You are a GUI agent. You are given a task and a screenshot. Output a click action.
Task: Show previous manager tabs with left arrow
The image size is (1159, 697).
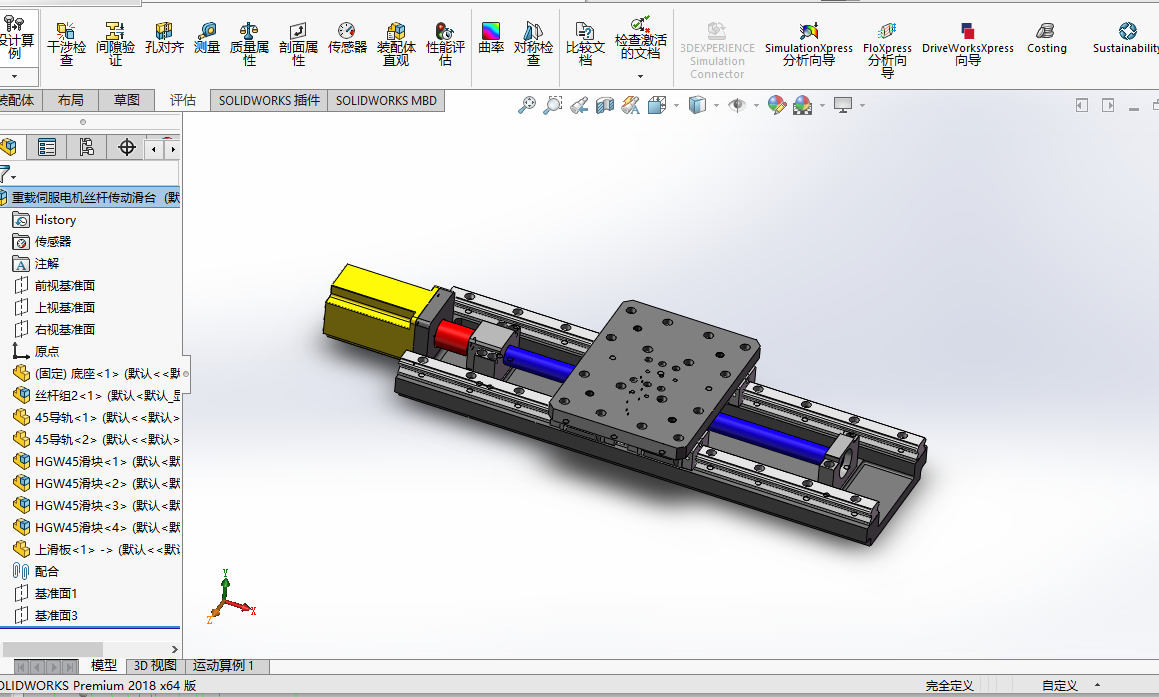[x=154, y=149]
